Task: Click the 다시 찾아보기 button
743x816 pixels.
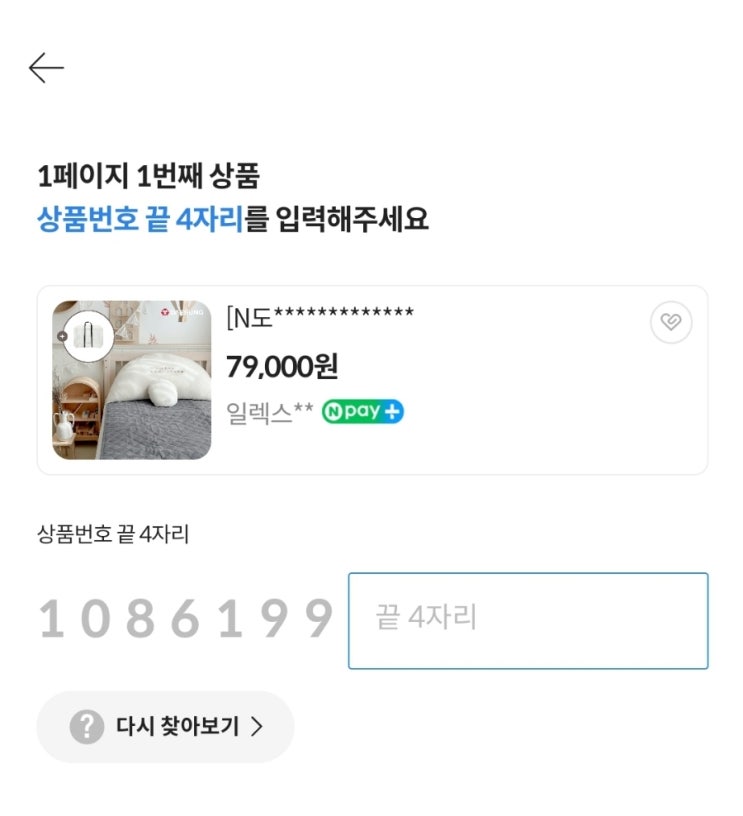Action: click(x=165, y=726)
